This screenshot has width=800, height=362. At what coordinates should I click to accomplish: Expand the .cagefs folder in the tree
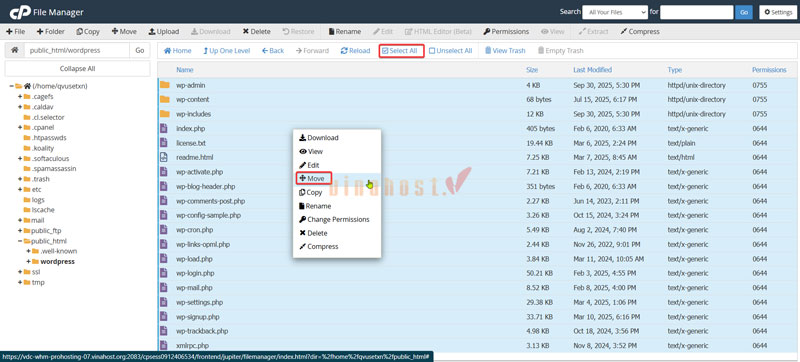click(x=20, y=96)
